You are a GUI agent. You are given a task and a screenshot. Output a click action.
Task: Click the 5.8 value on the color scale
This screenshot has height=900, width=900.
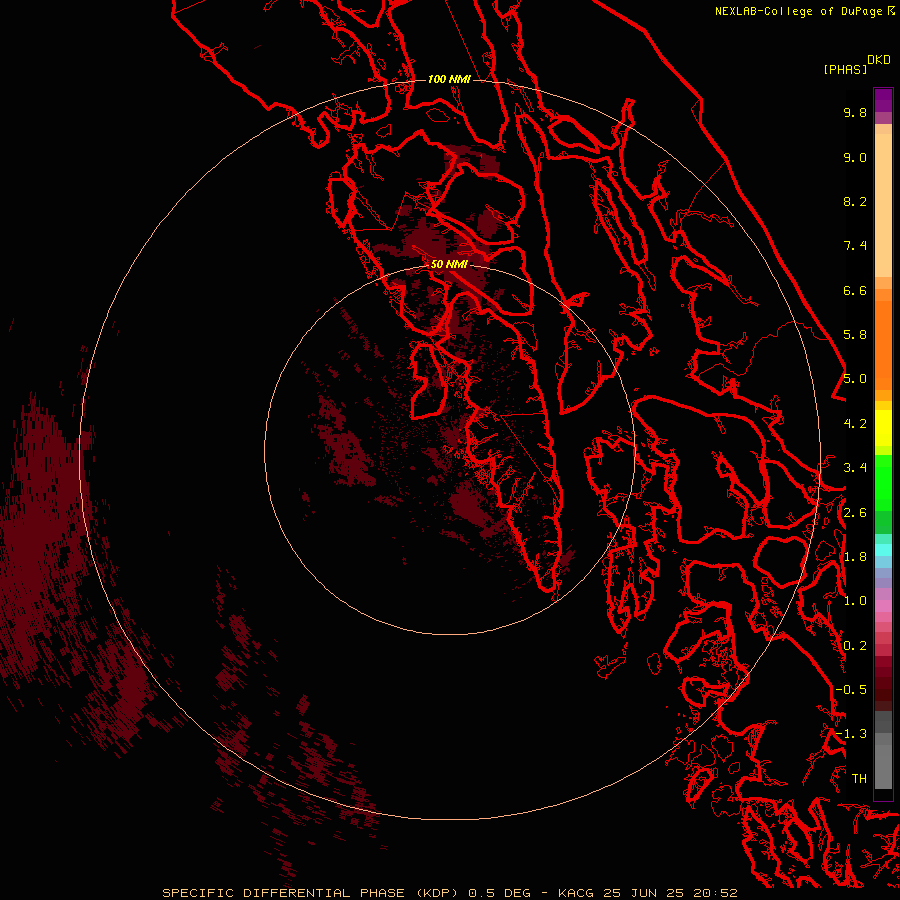pos(855,335)
